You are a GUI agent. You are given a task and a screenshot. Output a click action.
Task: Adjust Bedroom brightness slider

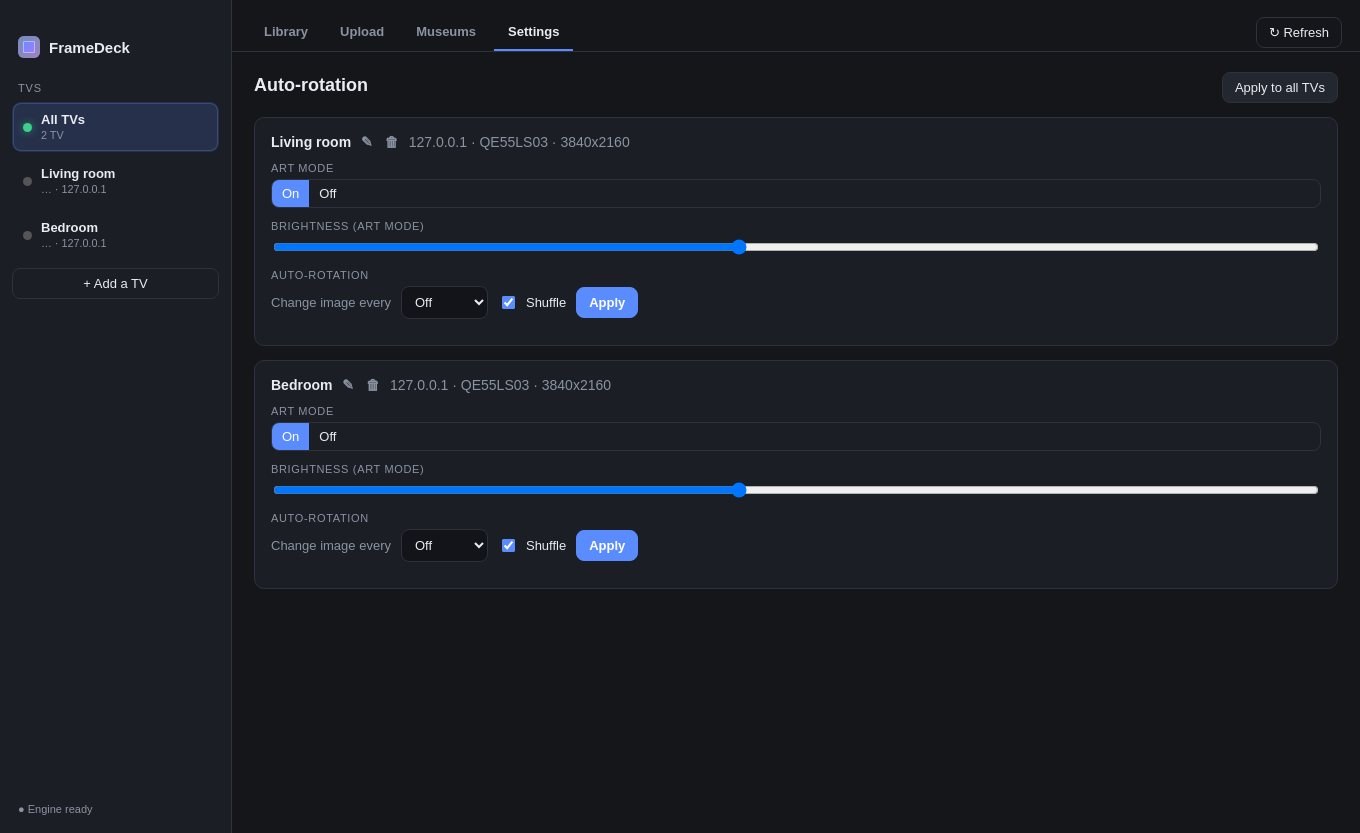point(796,490)
